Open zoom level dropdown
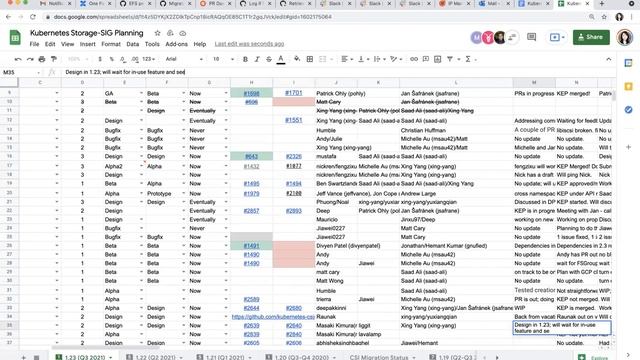This screenshot has width=640, height=360. (77, 59)
